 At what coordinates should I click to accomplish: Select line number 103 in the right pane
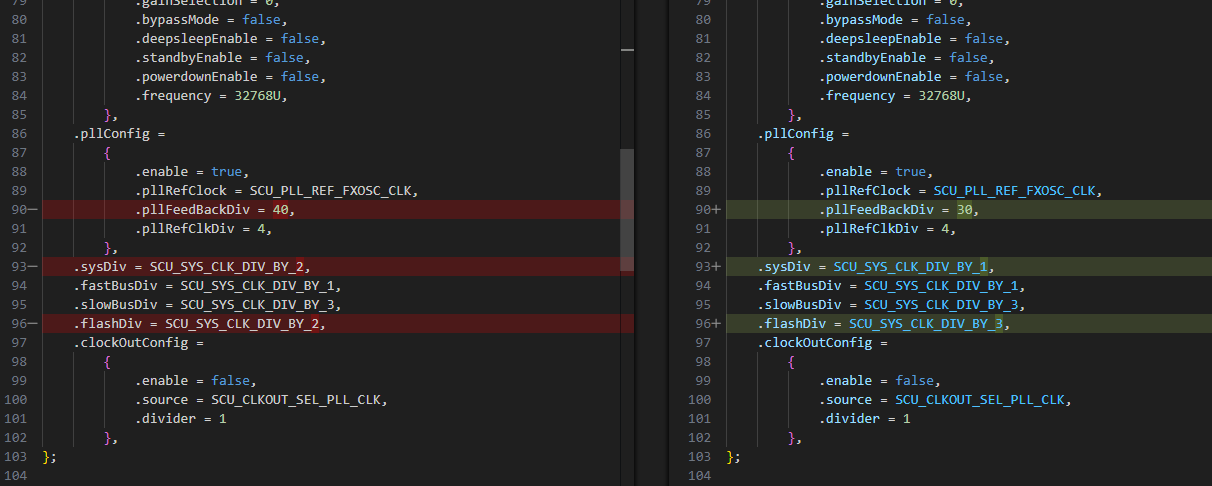[x=700, y=457]
